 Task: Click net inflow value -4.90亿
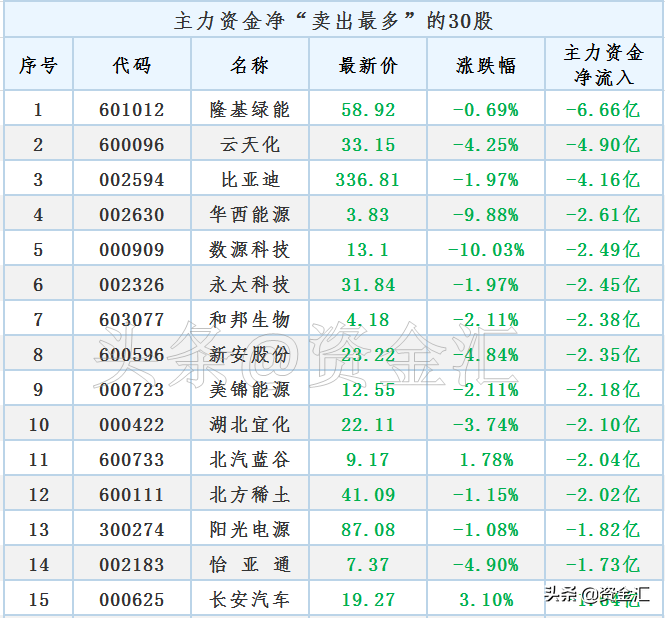click(603, 145)
